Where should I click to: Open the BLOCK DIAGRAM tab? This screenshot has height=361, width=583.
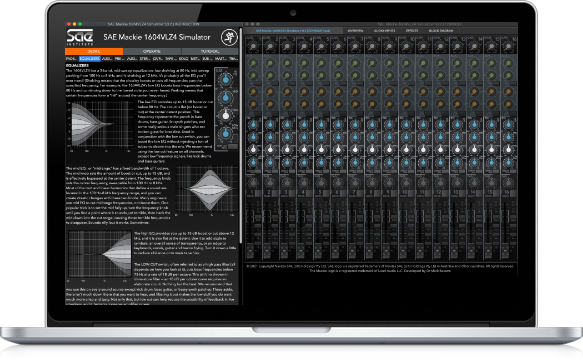click(441, 31)
